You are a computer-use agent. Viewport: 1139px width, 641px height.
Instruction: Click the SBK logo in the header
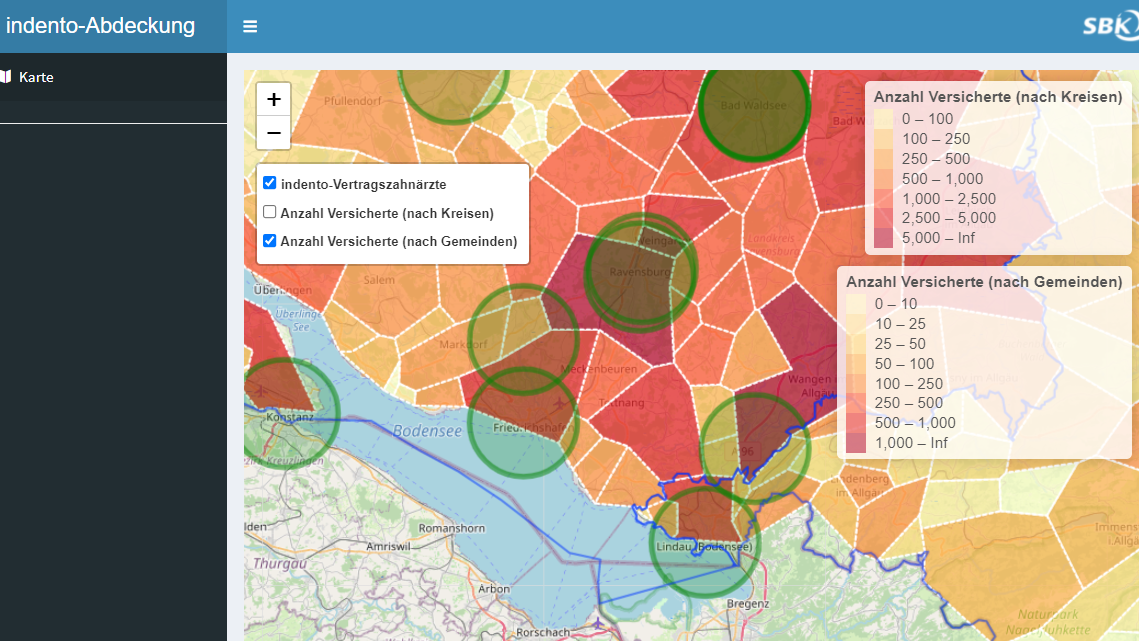pos(1109,26)
